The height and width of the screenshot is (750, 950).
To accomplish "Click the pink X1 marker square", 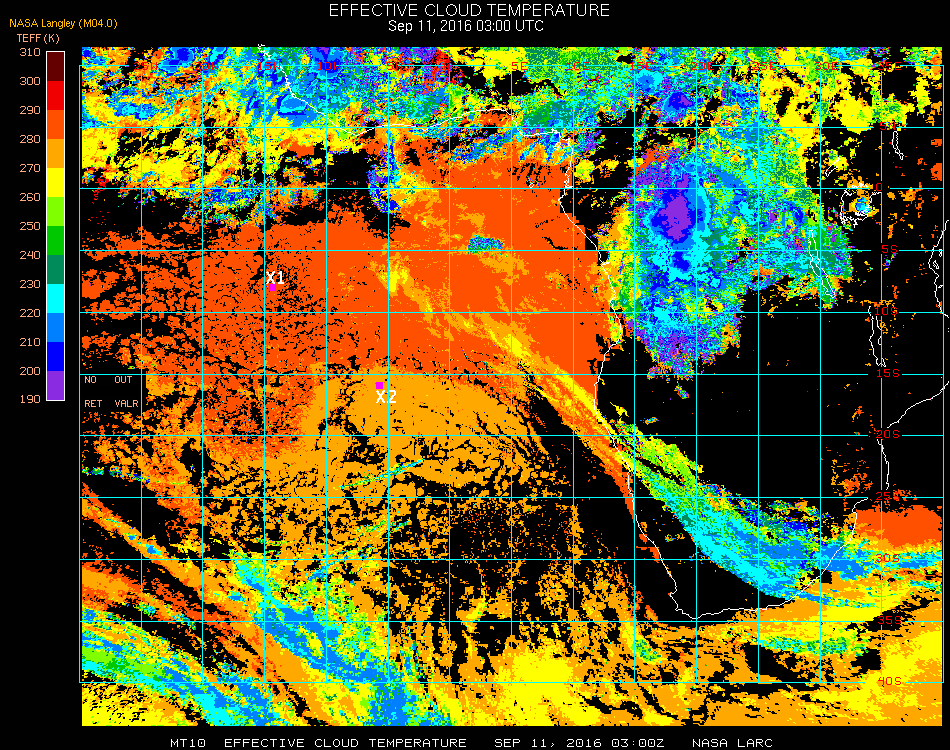I will [x=273, y=287].
